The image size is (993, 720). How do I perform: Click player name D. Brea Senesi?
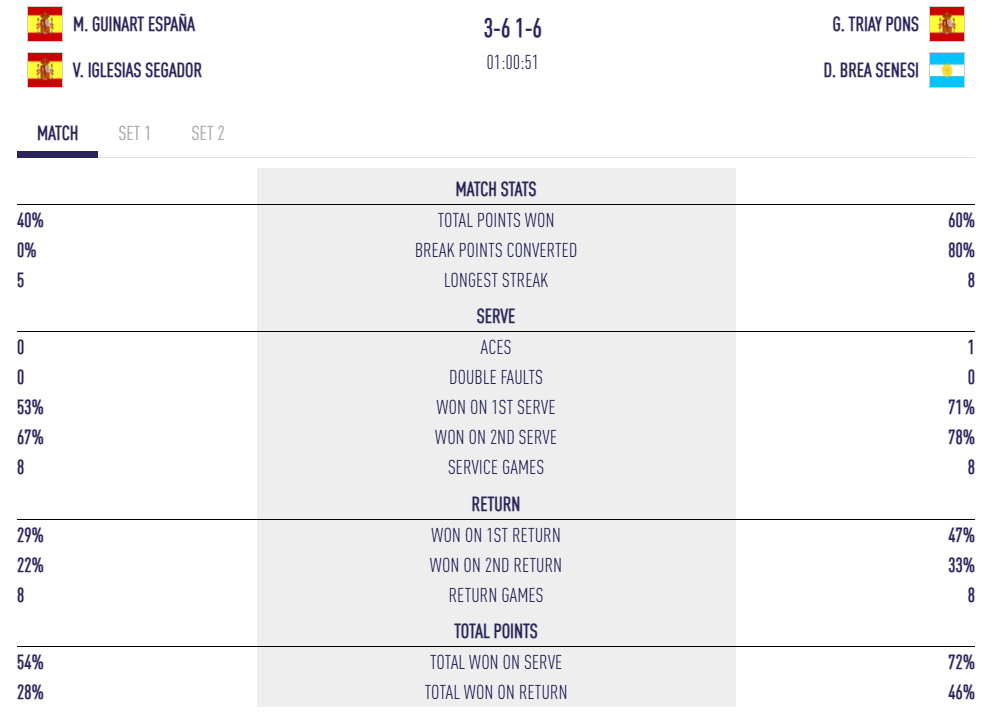point(871,70)
